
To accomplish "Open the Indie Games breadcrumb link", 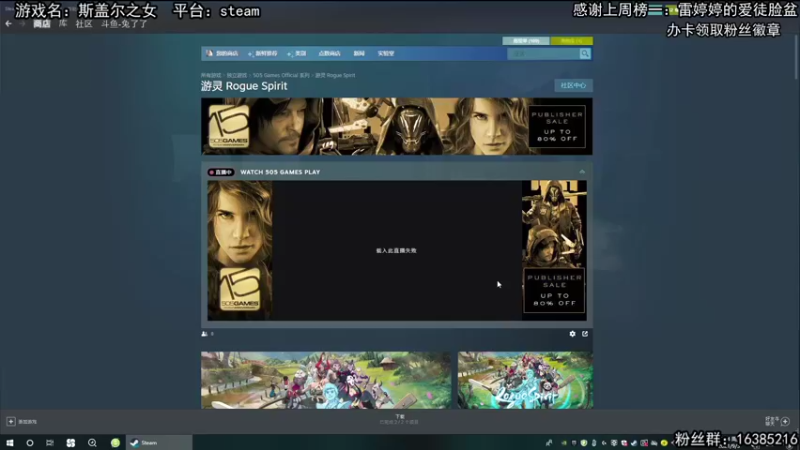I will coord(237,75).
